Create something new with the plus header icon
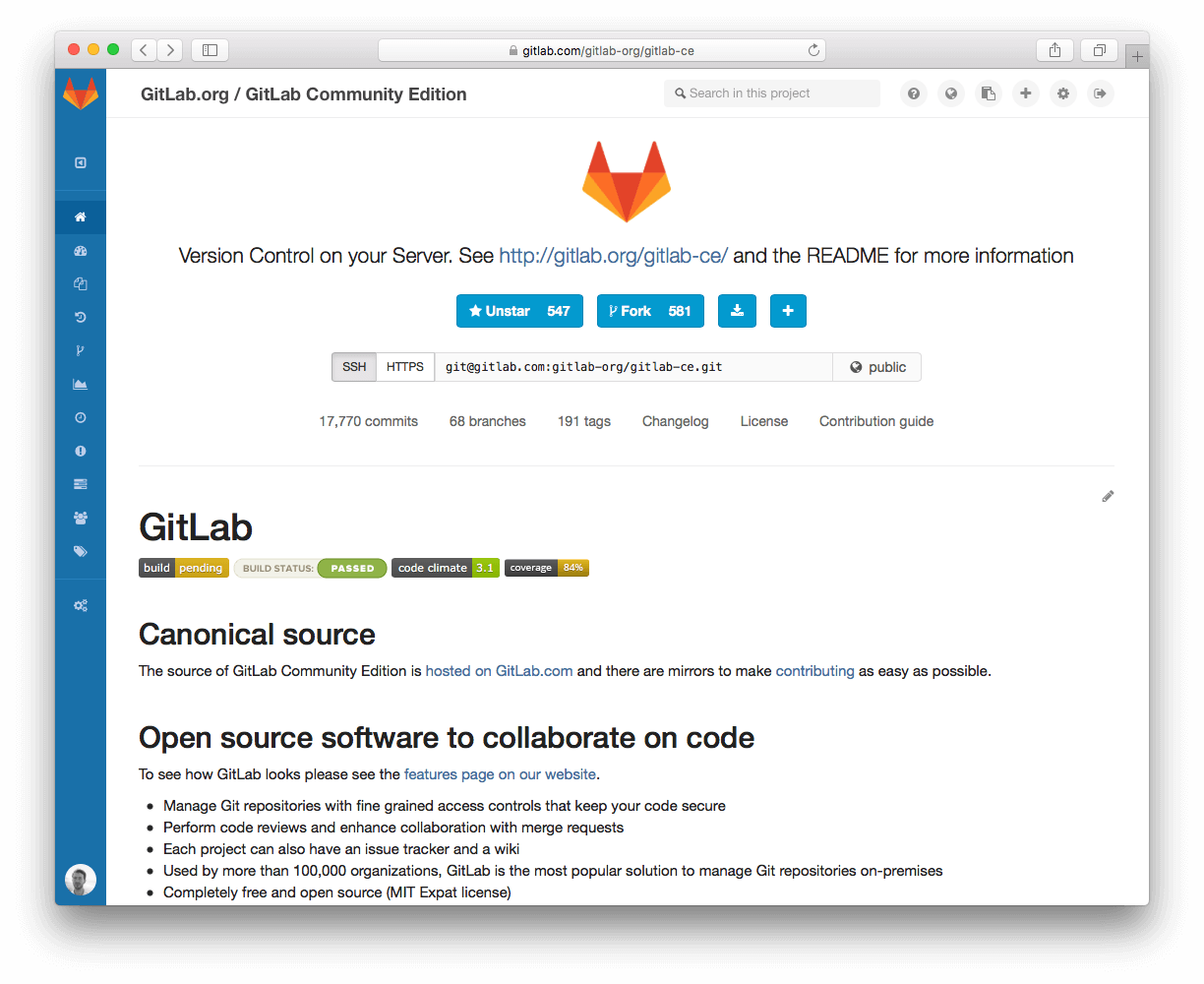This screenshot has width=1204, height=984. [1026, 93]
